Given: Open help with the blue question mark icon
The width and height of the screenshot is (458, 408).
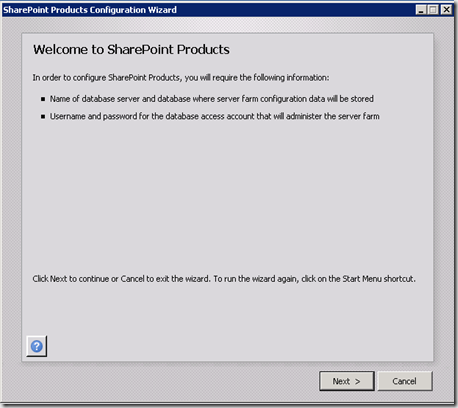Looking at the screenshot, I should pyautogui.click(x=37, y=346).
